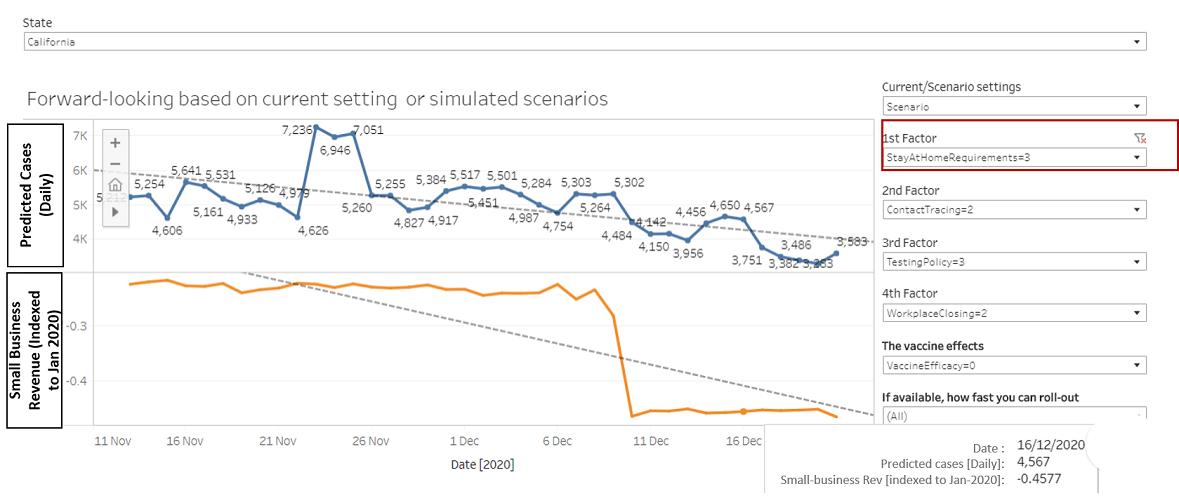This screenshot has width=1179, height=496.
Task: Open the VaccineEfficacy=0 dropdown
Action: [x=1014, y=365]
